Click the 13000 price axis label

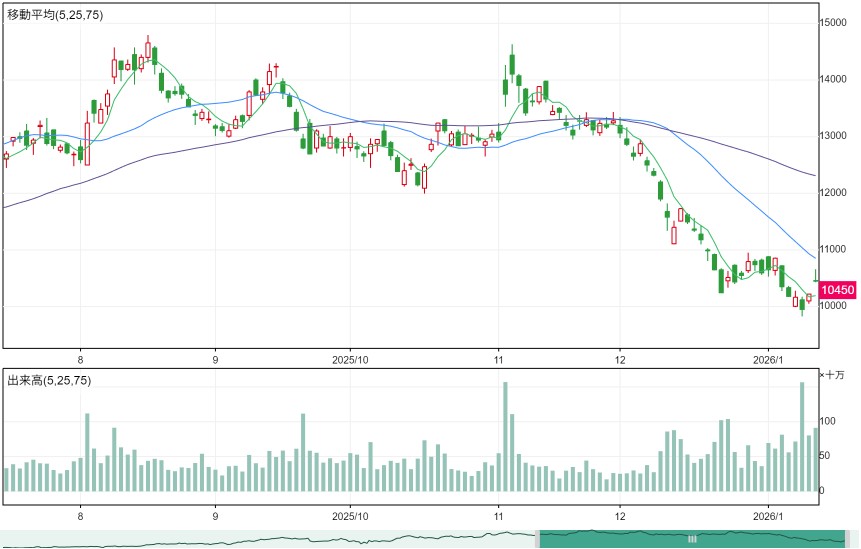click(832, 136)
